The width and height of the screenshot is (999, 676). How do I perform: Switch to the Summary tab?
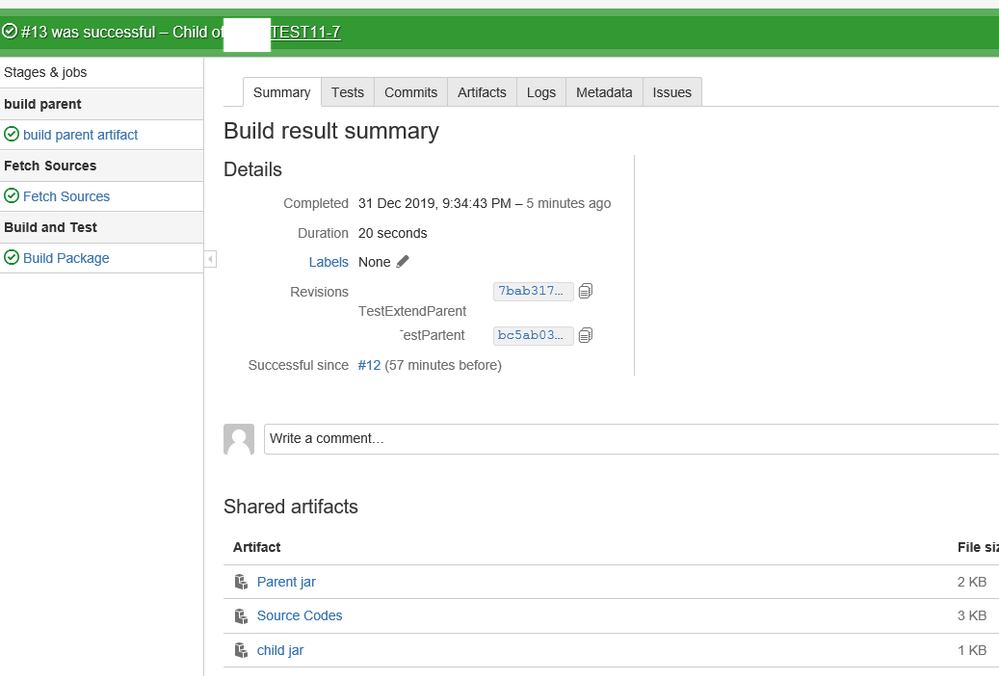[282, 92]
